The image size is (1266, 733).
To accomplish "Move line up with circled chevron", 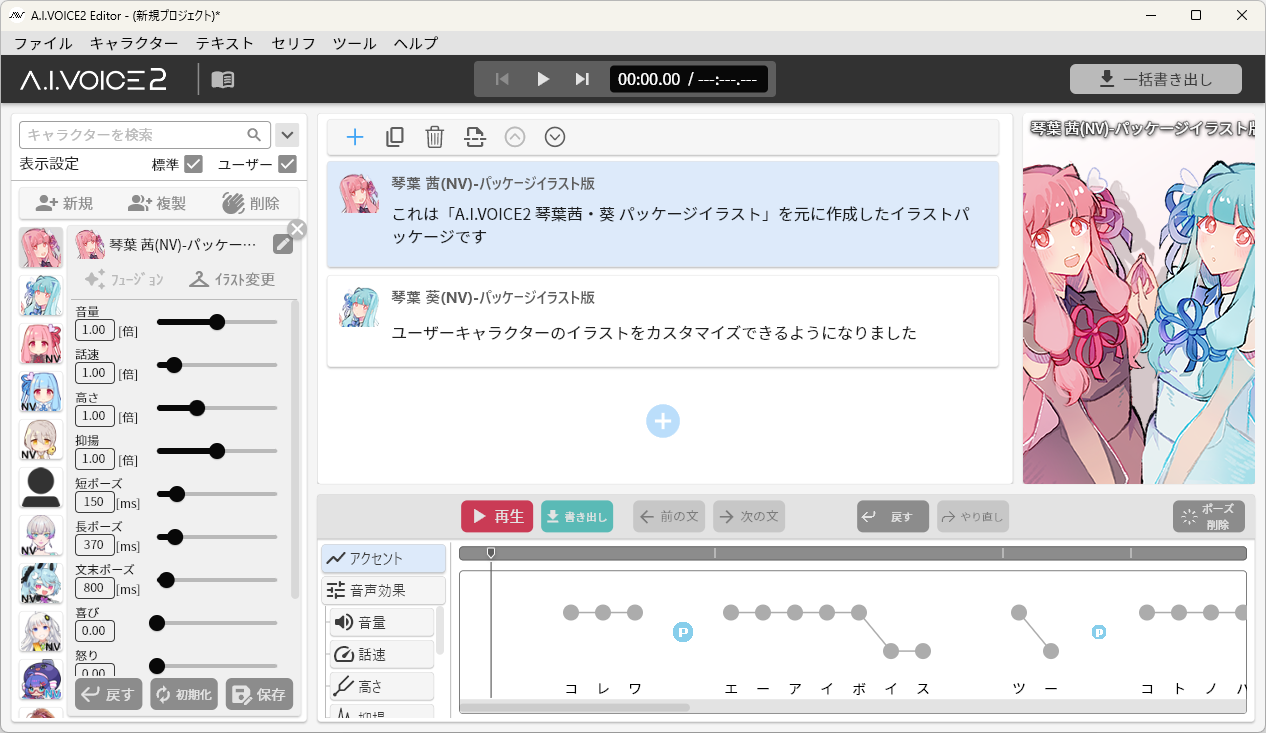I will [515, 137].
